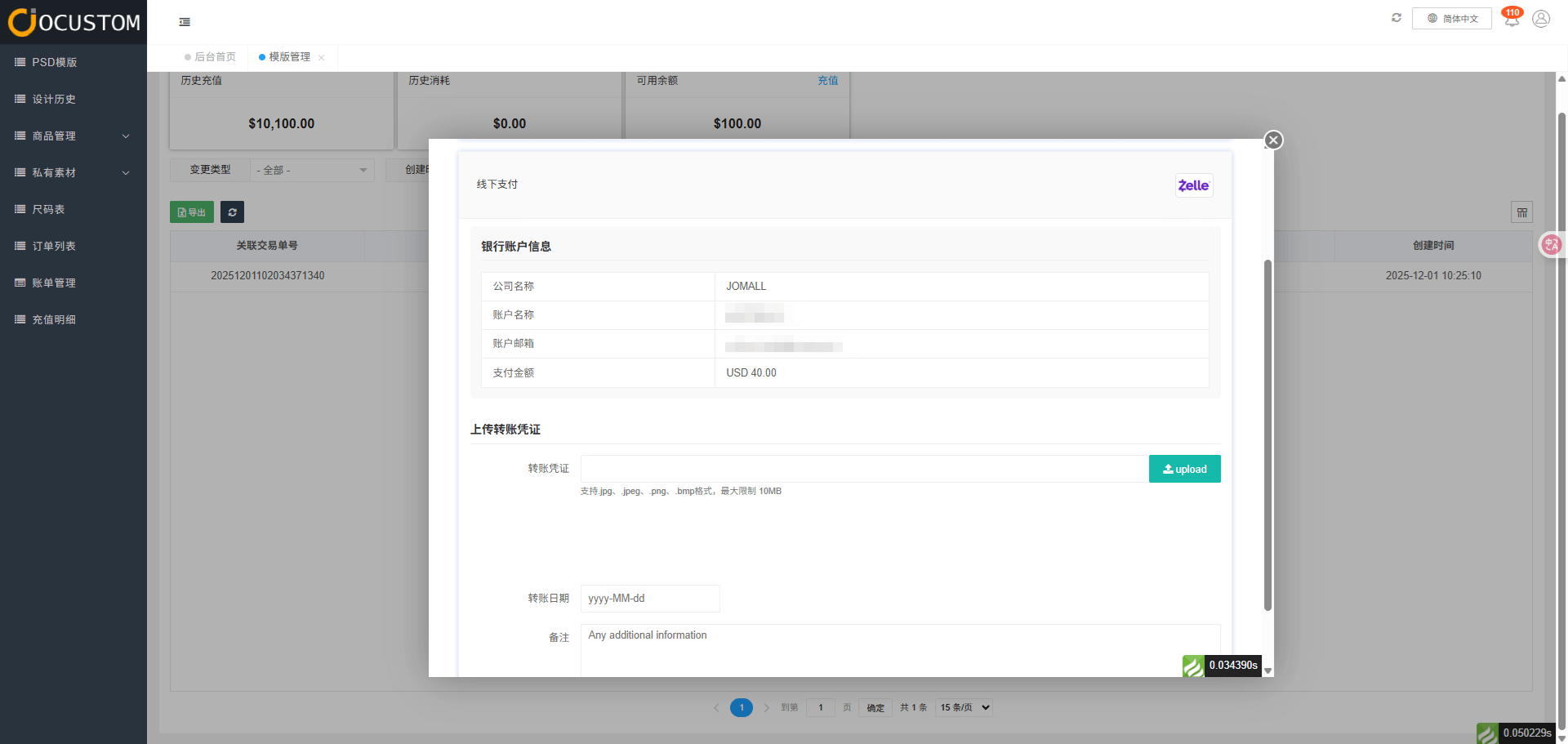Click the floating translate icon
The width and height of the screenshot is (1568, 744).
1551,244
